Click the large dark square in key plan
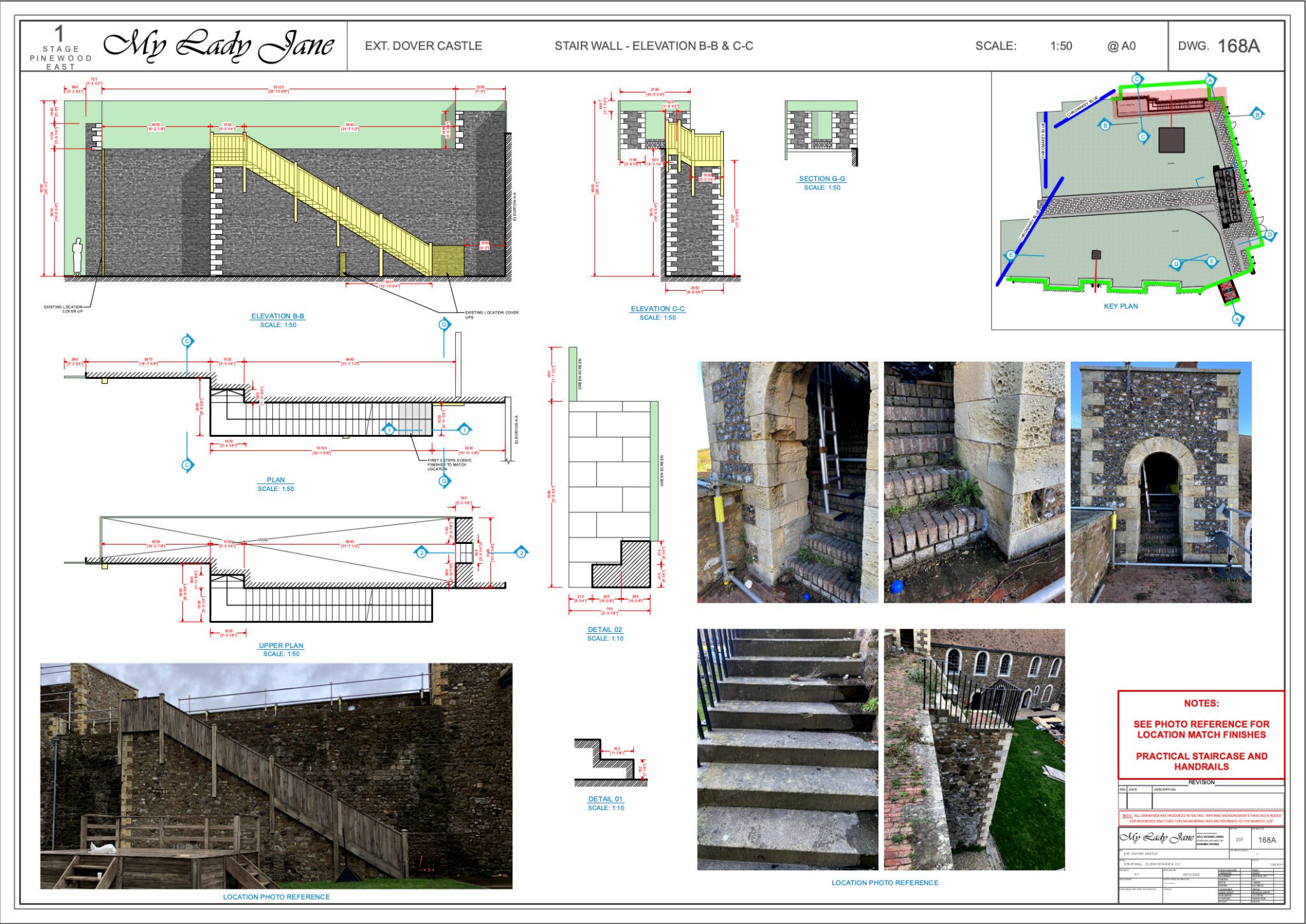 click(x=1171, y=140)
